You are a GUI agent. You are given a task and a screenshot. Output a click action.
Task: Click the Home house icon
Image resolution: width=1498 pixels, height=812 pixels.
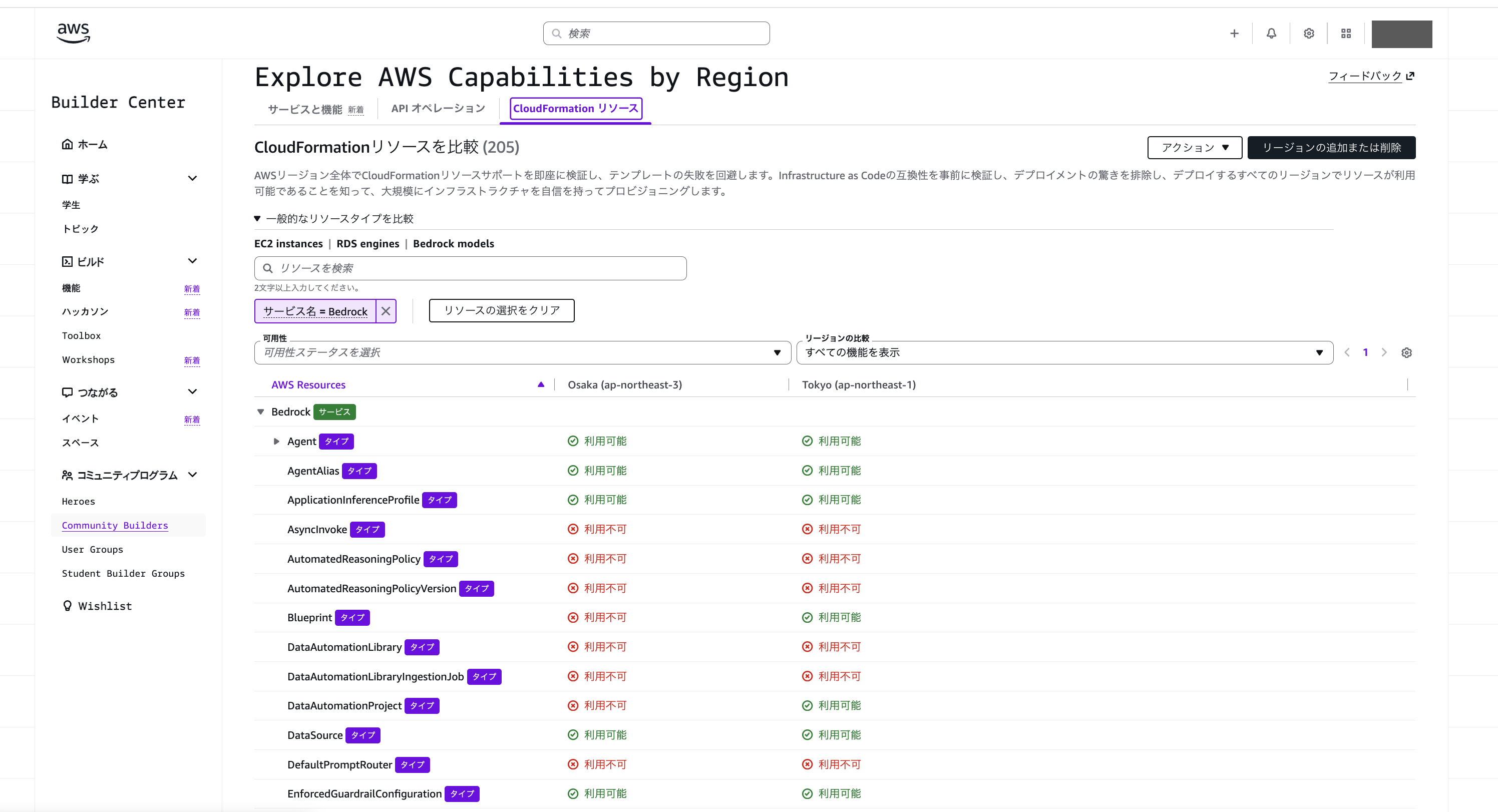point(68,144)
